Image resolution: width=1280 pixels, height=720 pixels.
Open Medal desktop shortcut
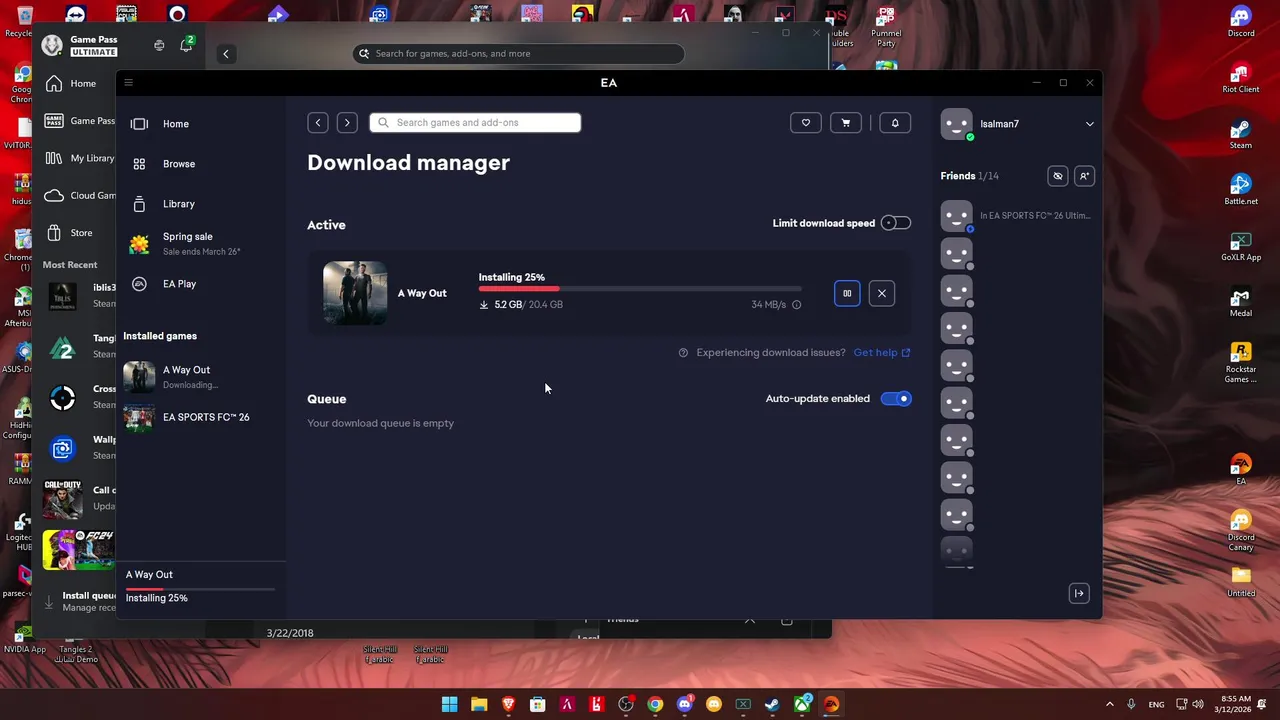1241,302
